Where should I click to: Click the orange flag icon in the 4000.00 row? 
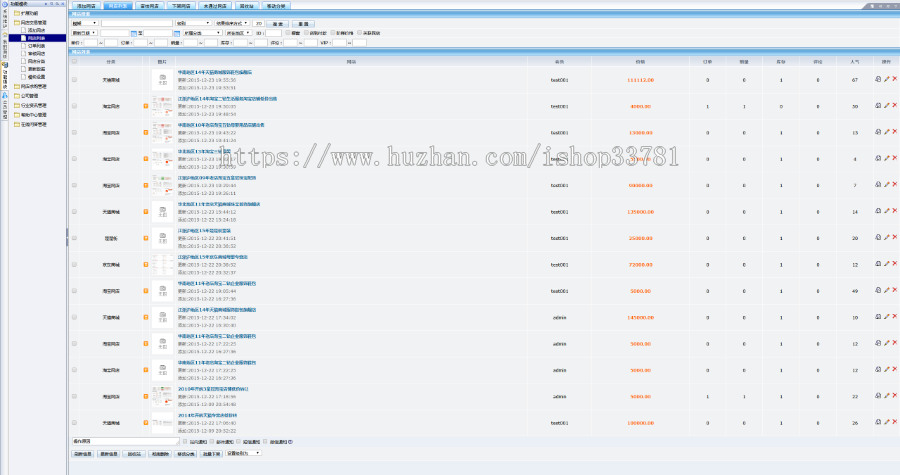146,106
